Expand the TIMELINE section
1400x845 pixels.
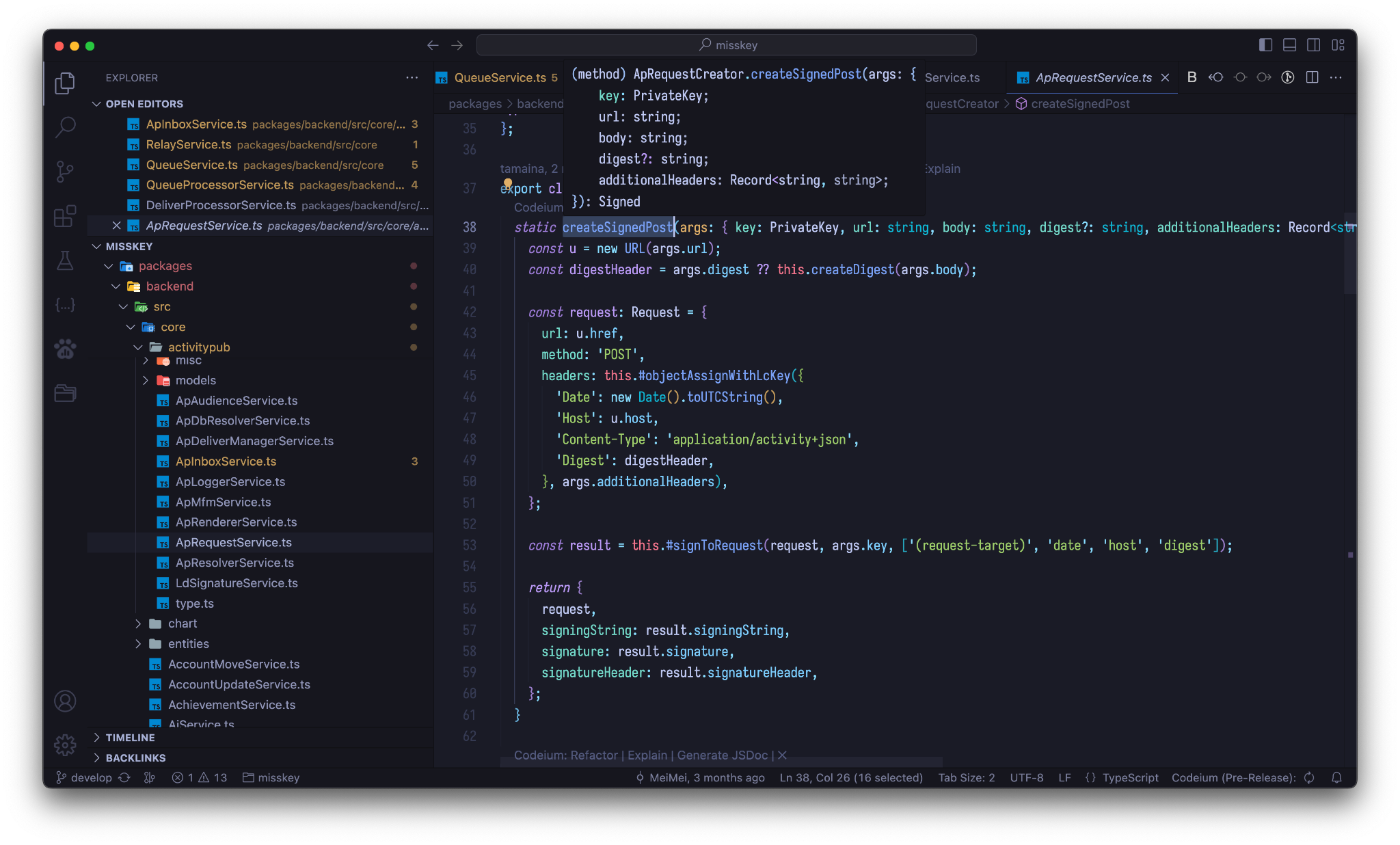coord(130,738)
